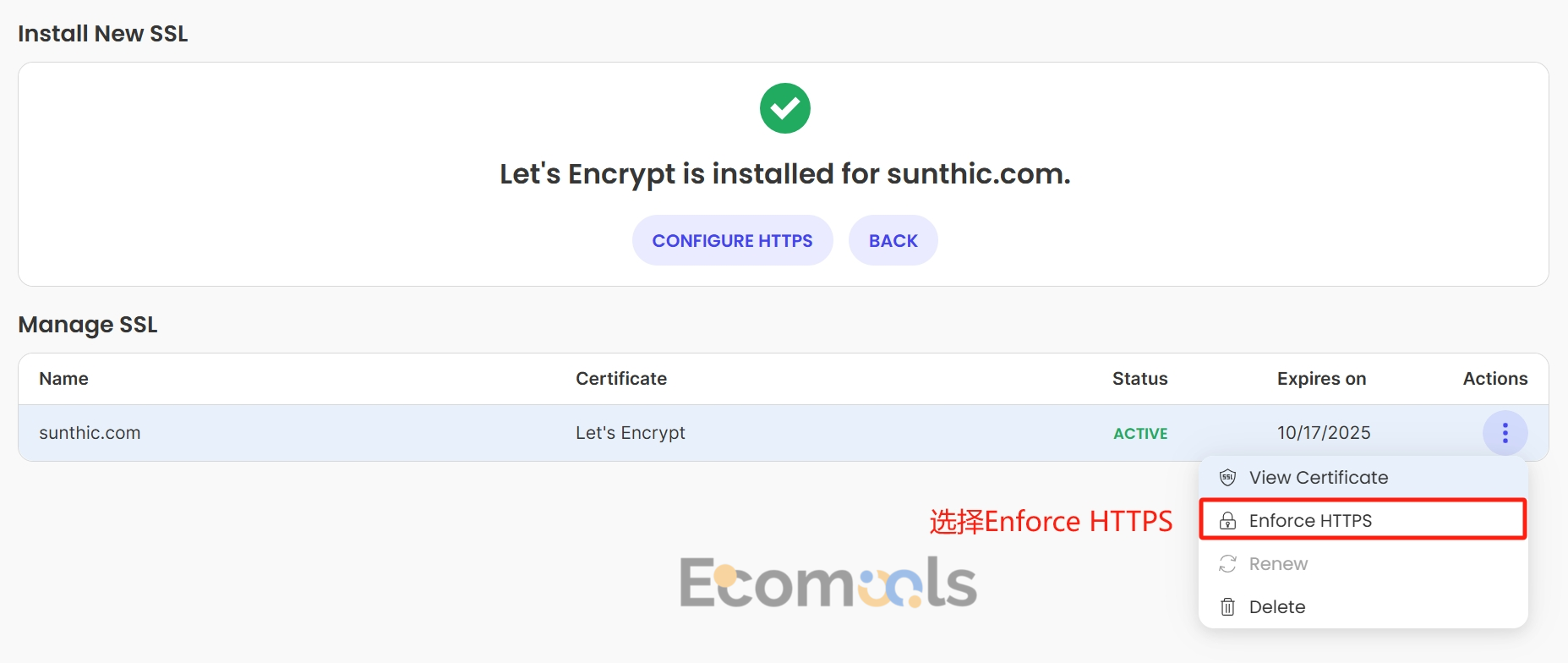Click the Ecomools logo watermark
This screenshot has width=1568, height=663.
point(828,583)
